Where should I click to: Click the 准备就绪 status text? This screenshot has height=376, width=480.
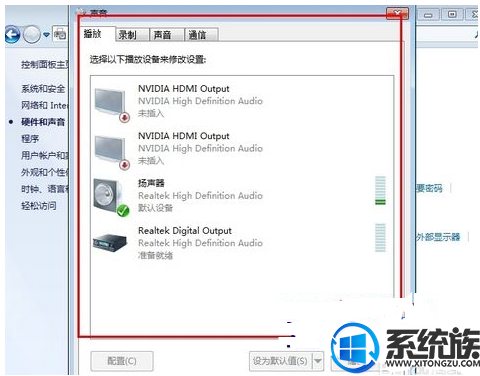(155, 255)
